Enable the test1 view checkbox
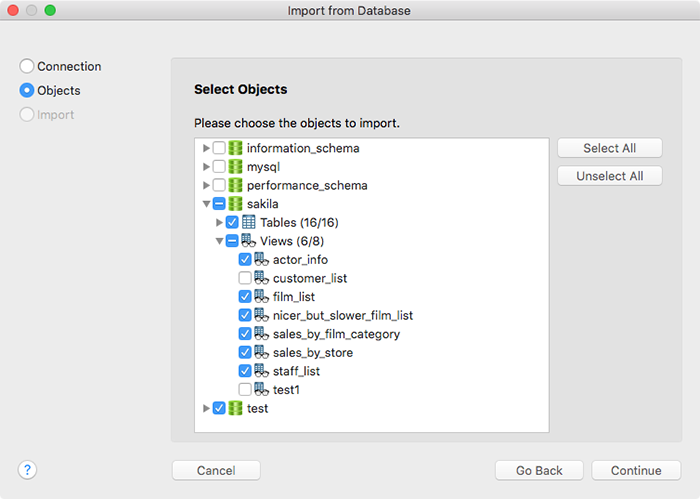Screen dimensions: 700x499 pos(245,390)
